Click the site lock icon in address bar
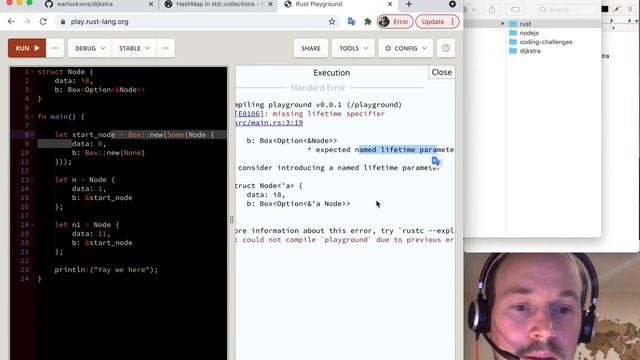The image size is (640, 360). coord(62,22)
